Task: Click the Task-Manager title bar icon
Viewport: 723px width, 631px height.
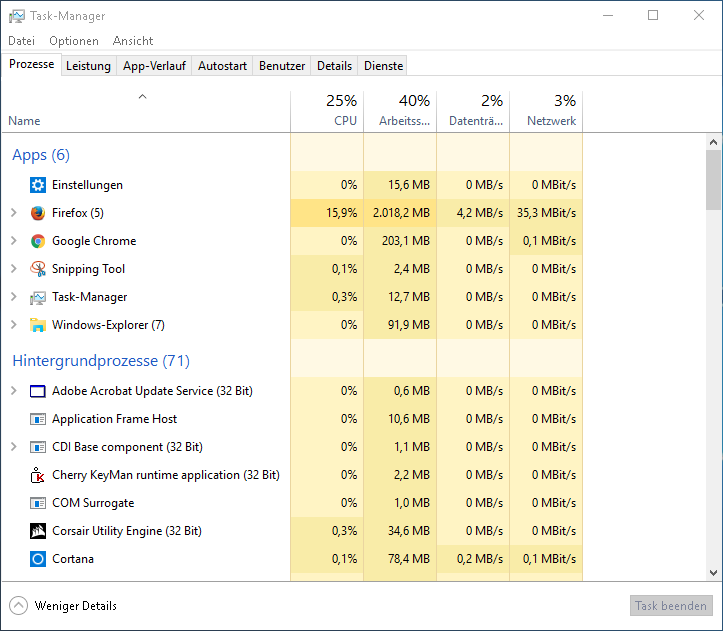Action: tap(17, 16)
